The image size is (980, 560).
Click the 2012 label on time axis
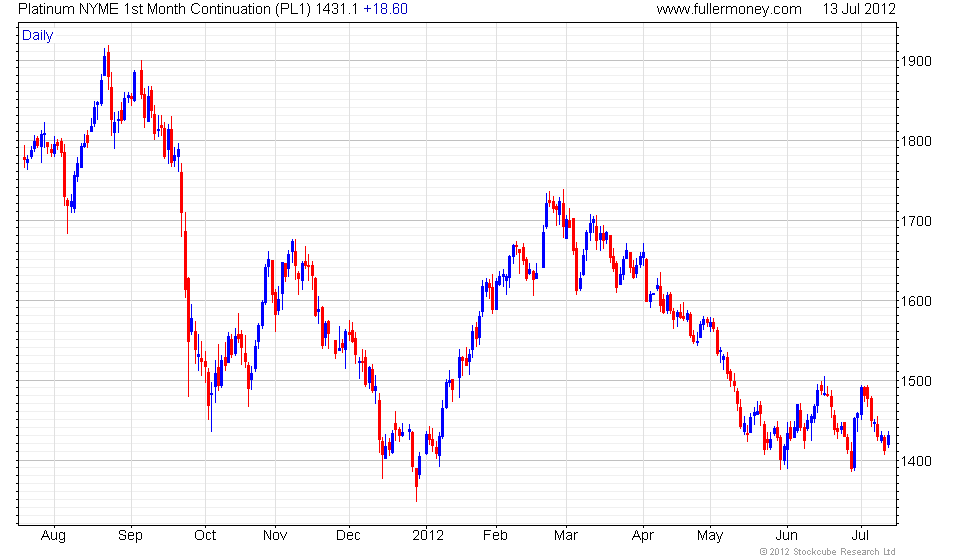pos(428,536)
